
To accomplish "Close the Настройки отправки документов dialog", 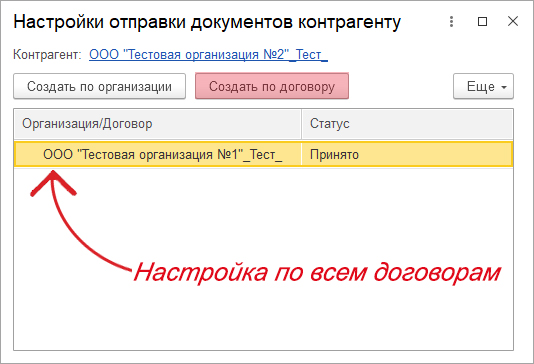I will click(513, 21).
